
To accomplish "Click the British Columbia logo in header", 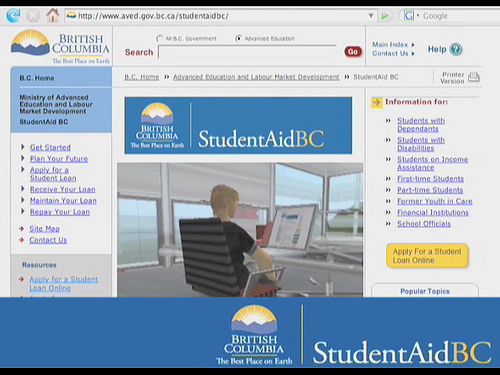I will pyautogui.click(x=60, y=47).
